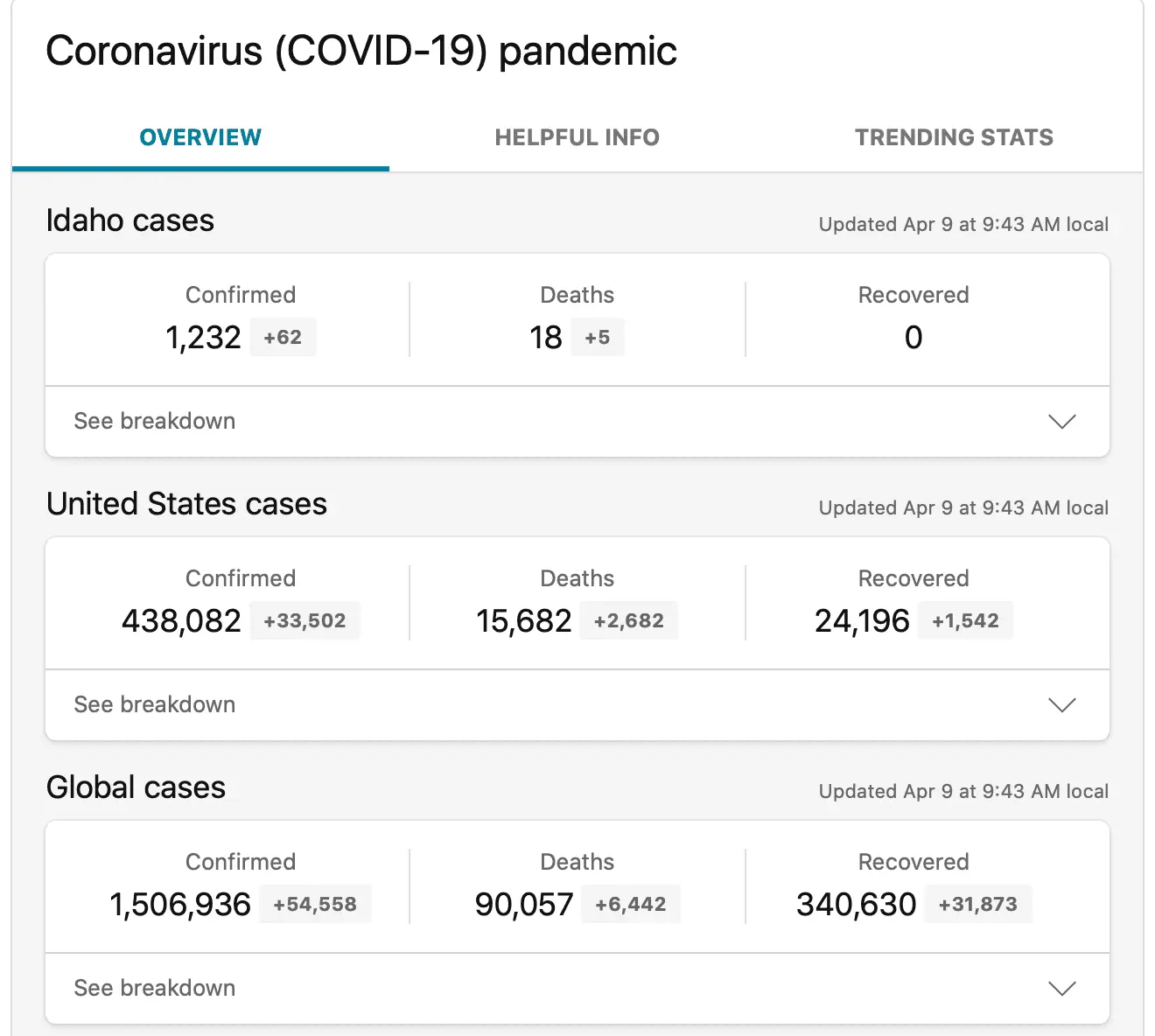1155x1036 pixels.
Task: Click the global deaths +6,442 badge
Action: [630, 905]
